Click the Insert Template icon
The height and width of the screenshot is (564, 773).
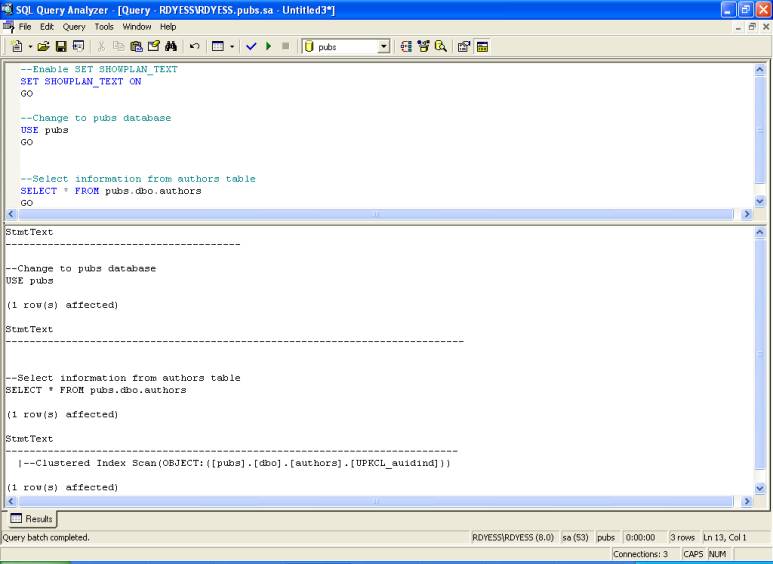[x=78, y=46]
